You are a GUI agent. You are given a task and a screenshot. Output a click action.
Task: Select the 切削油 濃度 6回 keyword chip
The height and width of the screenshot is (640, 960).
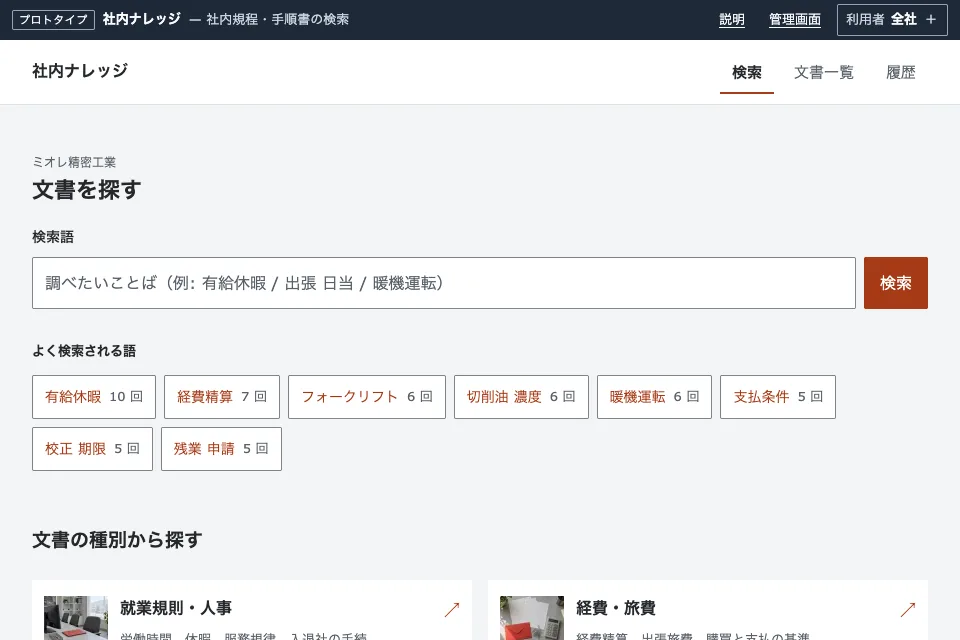(521, 397)
